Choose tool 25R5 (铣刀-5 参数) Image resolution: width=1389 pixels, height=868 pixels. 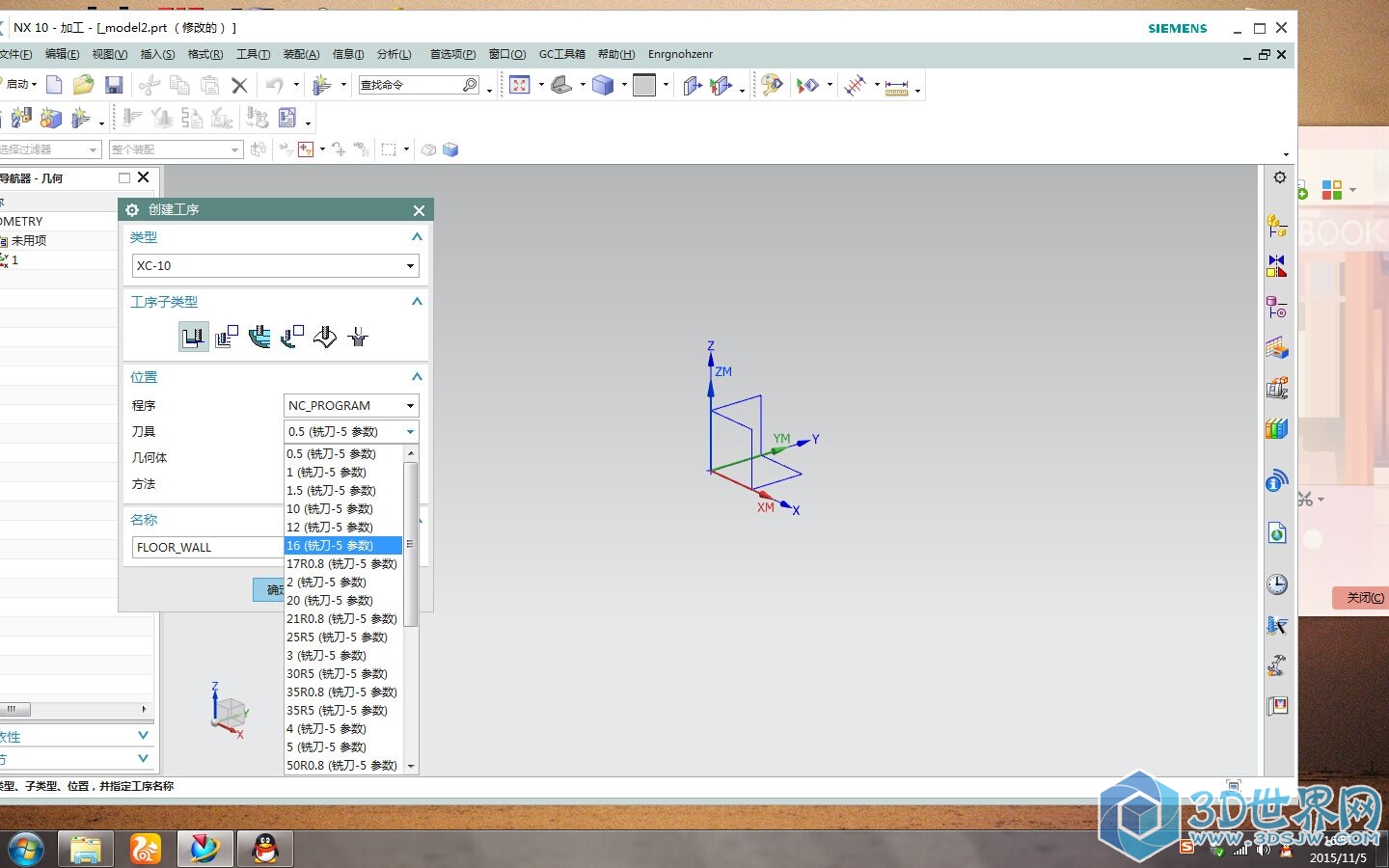click(x=343, y=637)
